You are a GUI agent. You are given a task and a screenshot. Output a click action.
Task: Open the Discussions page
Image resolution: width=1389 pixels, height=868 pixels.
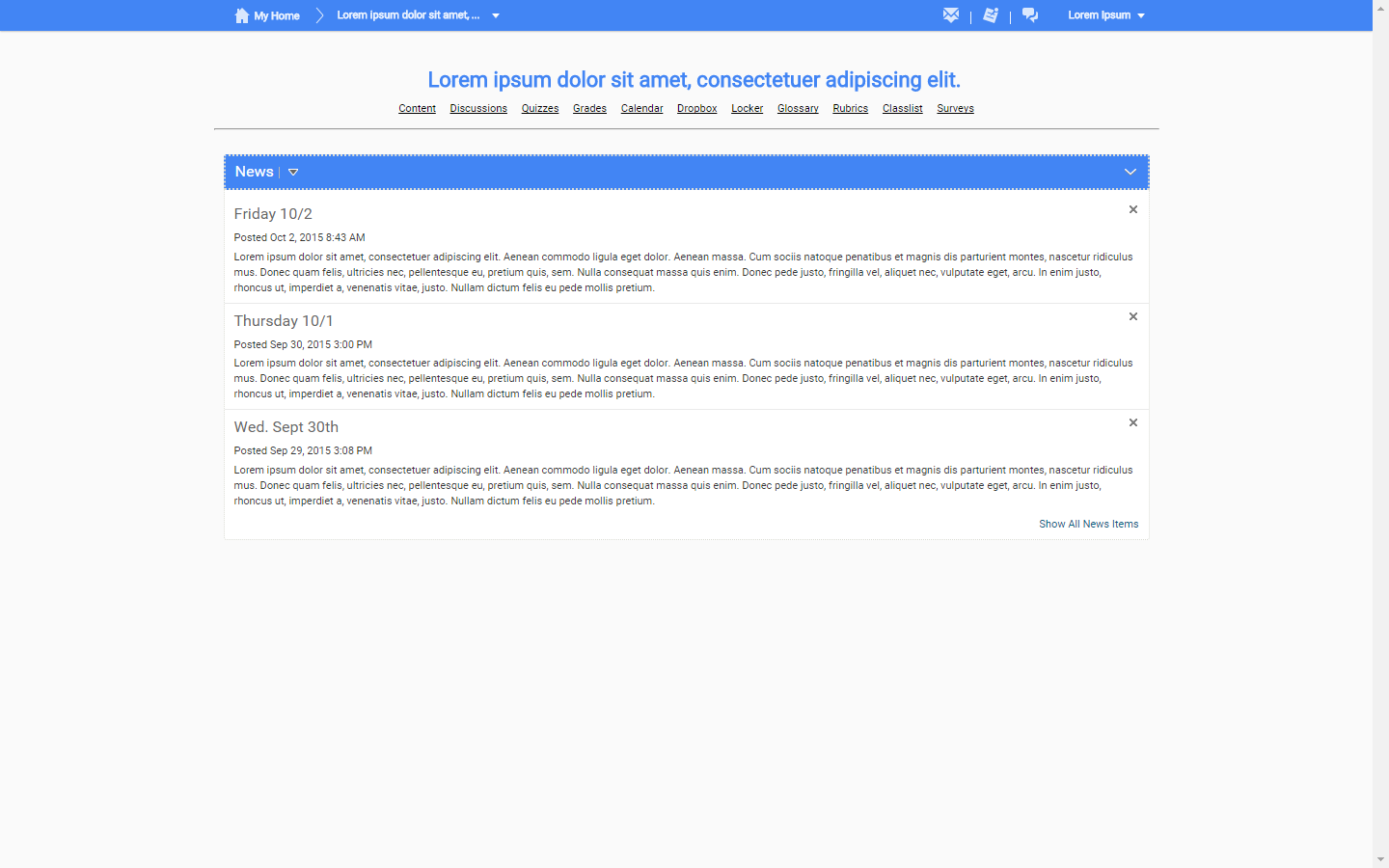478,108
